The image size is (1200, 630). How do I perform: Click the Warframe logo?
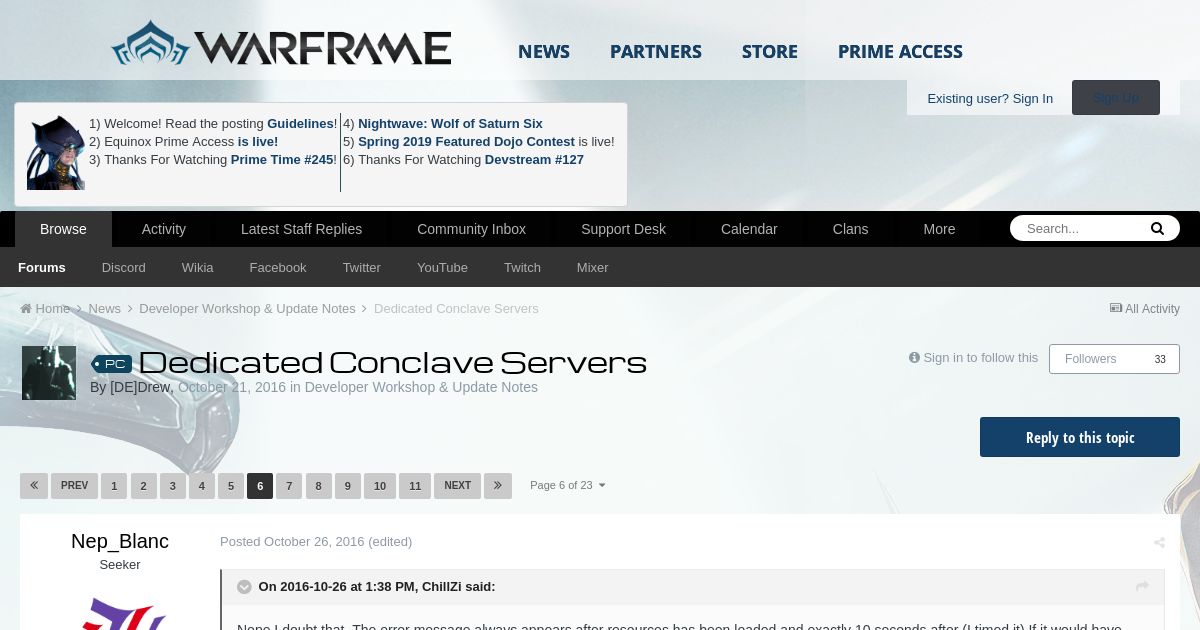pyautogui.click(x=281, y=45)
